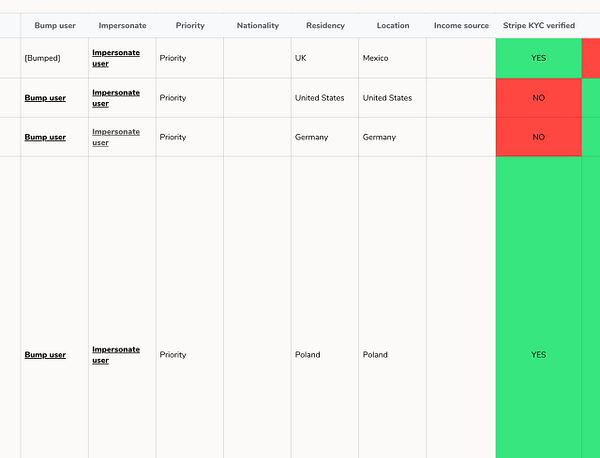Click red NO cell in Germany row

coord(539,137)
